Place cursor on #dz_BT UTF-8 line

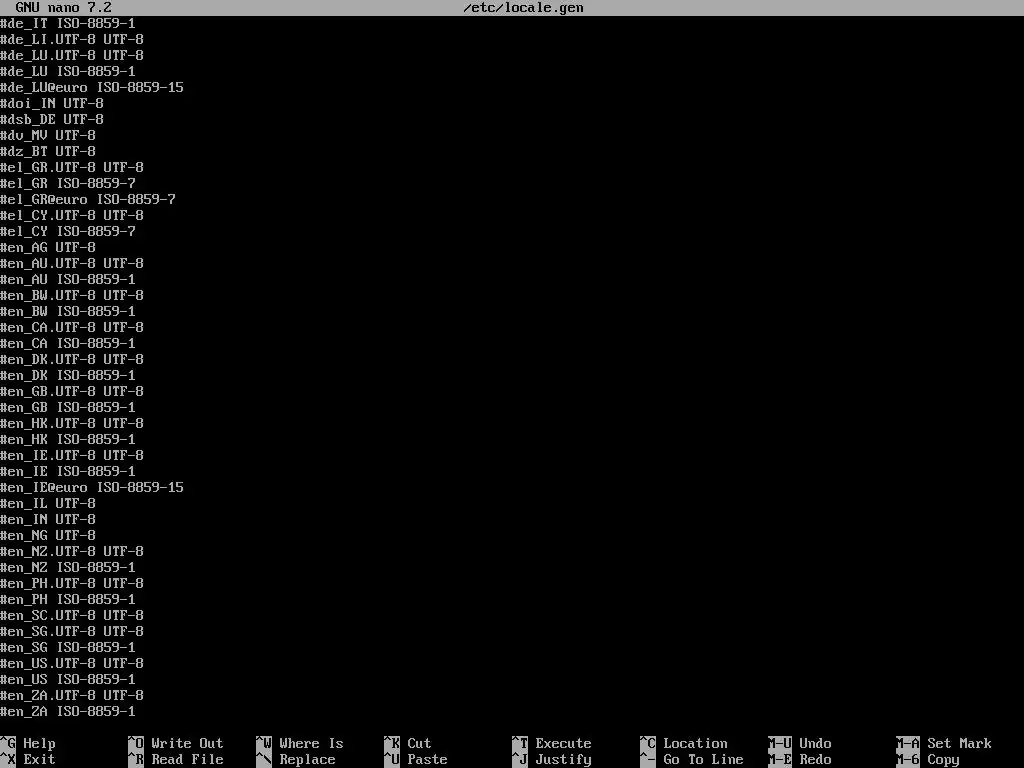[x=48, y=152]
